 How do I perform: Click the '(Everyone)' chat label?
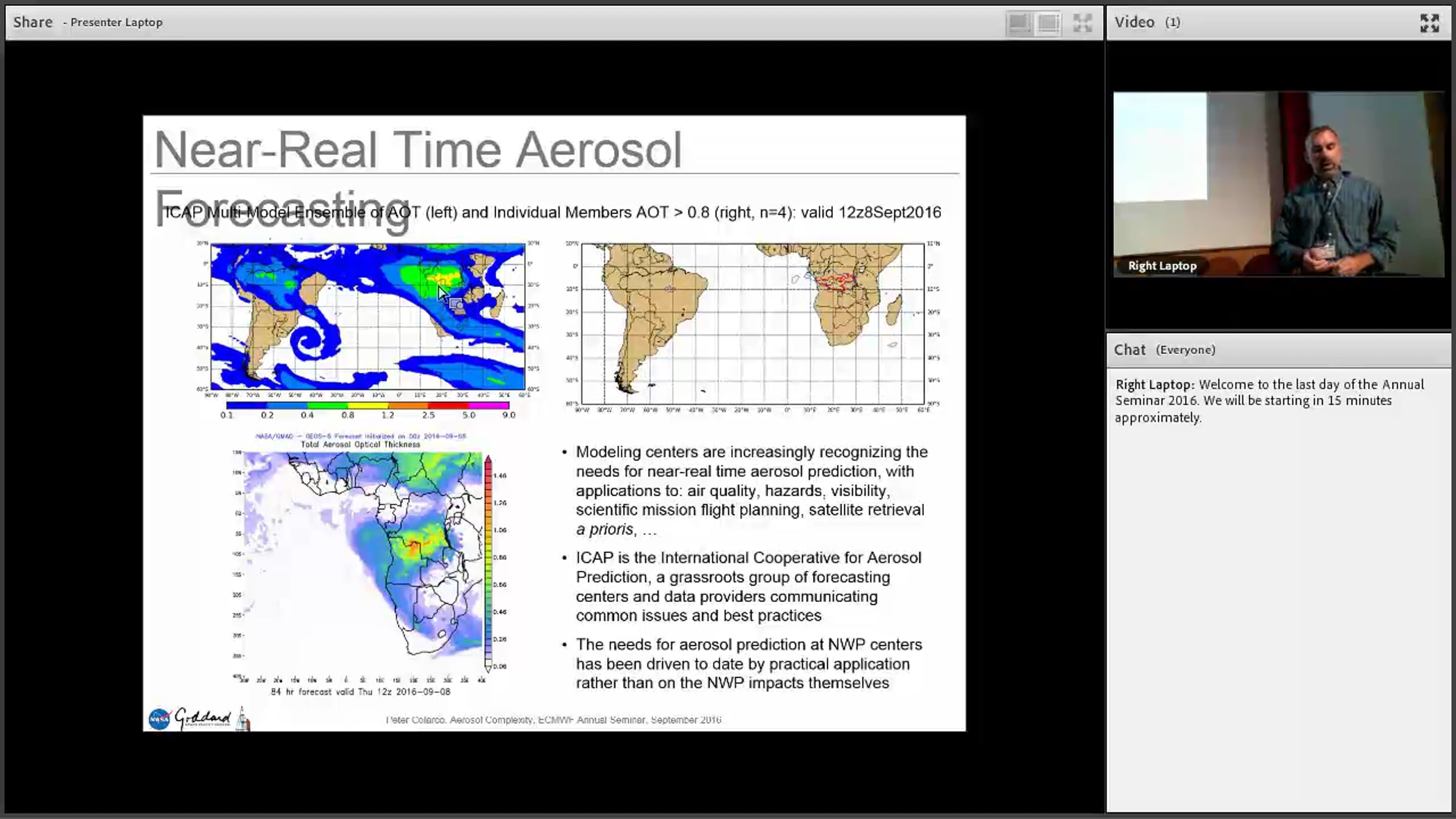(x=1185, y=350)
